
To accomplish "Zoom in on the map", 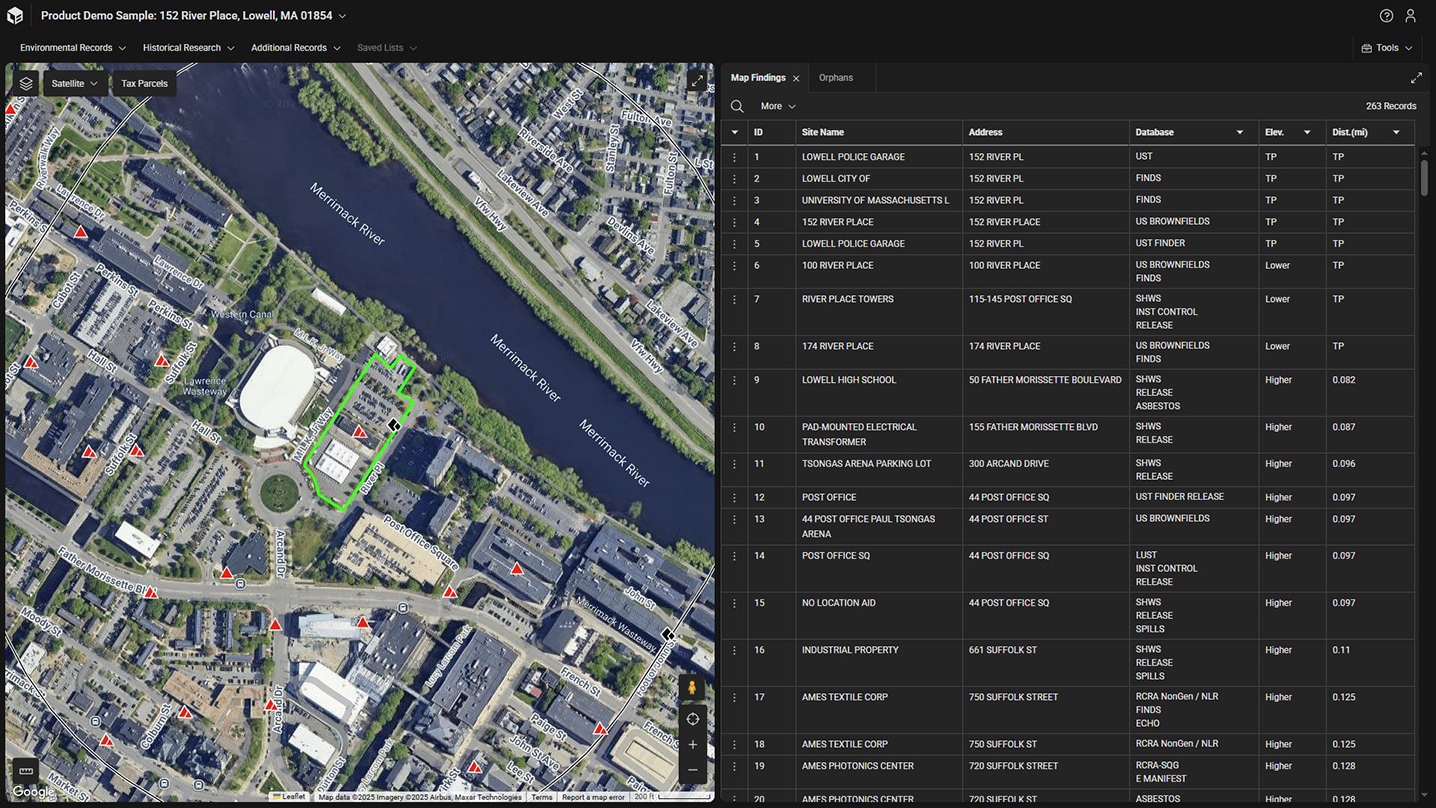I will click(x=692, y=744).
